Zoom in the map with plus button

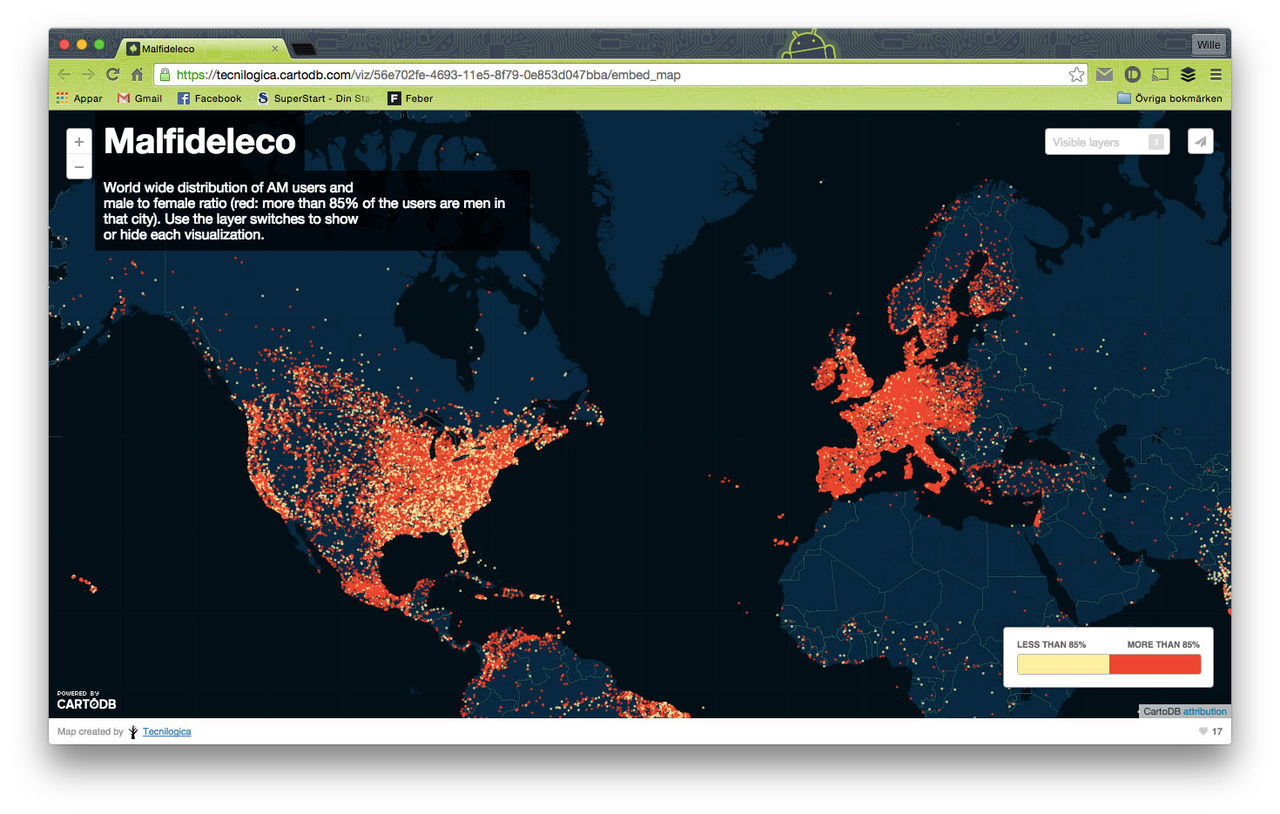point(79,143)
